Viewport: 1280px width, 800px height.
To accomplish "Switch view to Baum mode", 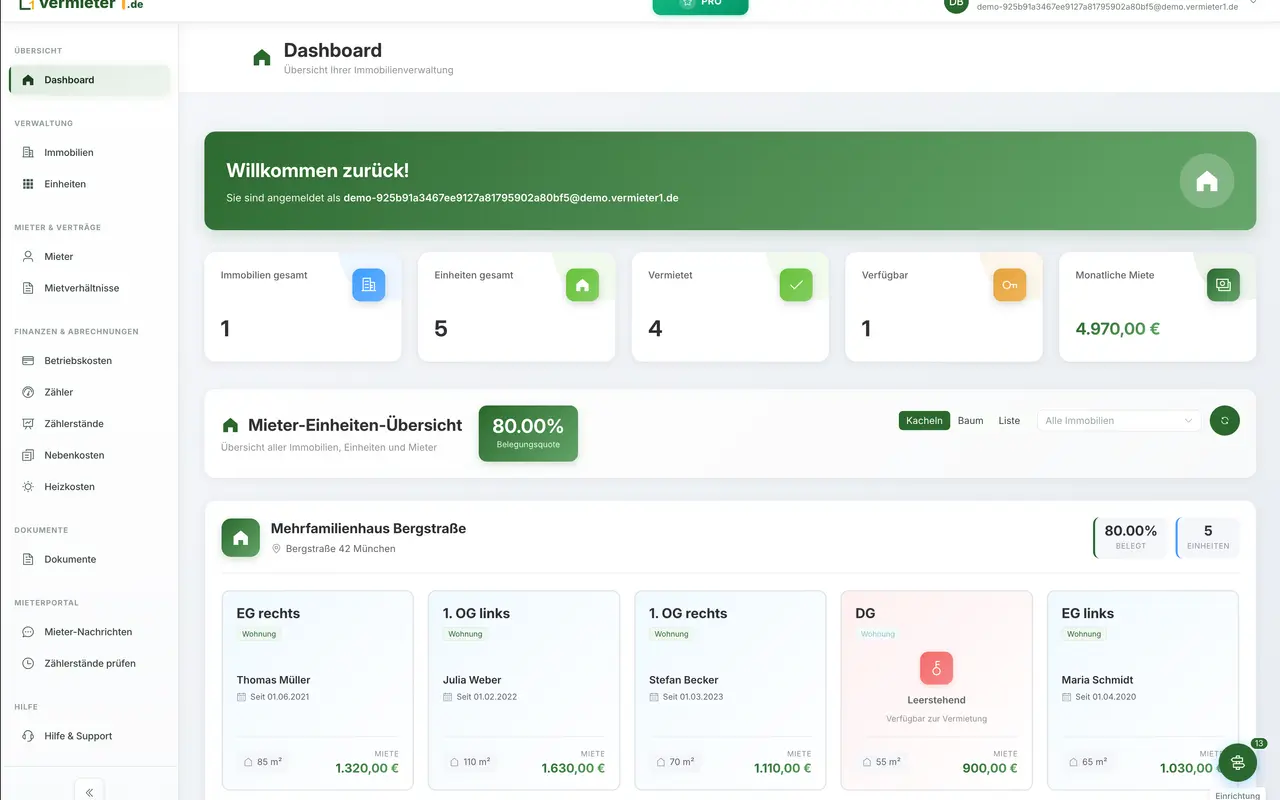I will pyautogui.click(x=970, y=420).
